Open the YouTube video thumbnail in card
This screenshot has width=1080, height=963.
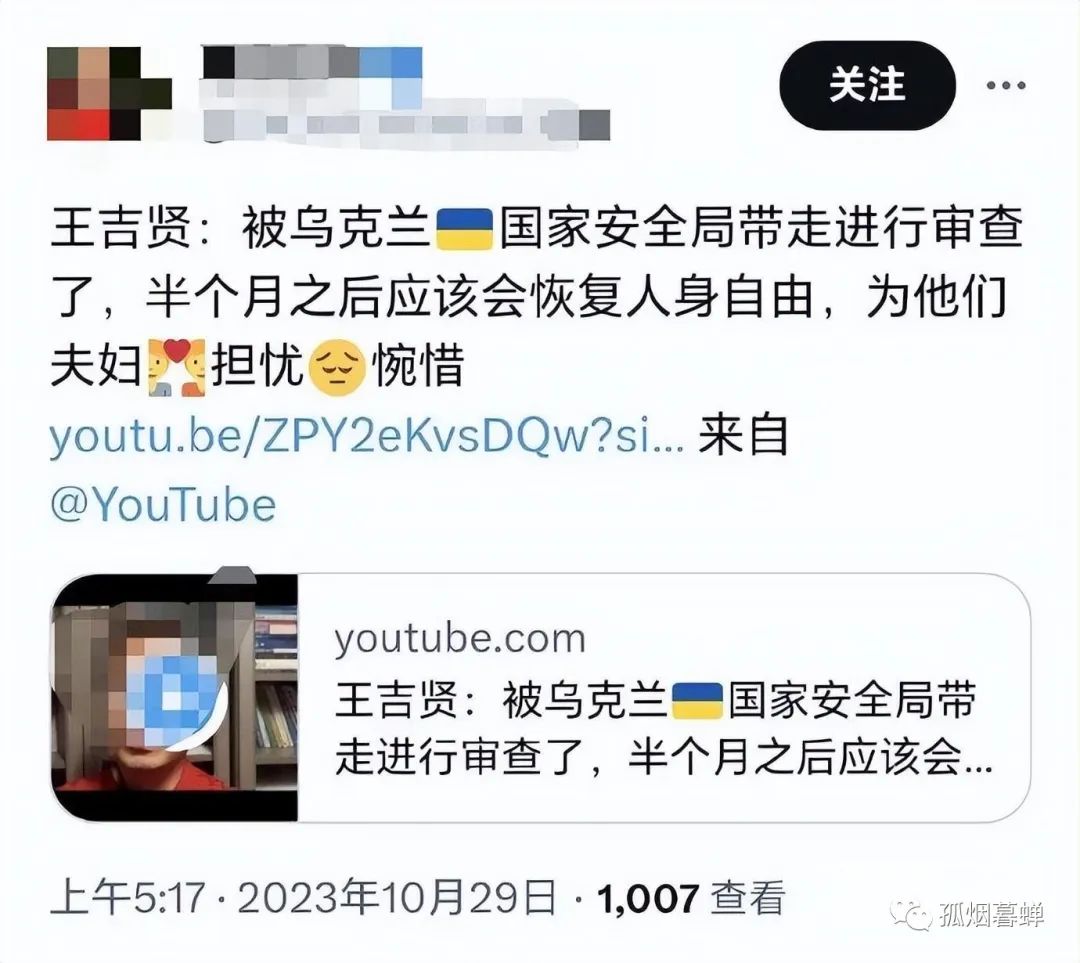coord(175,698)
